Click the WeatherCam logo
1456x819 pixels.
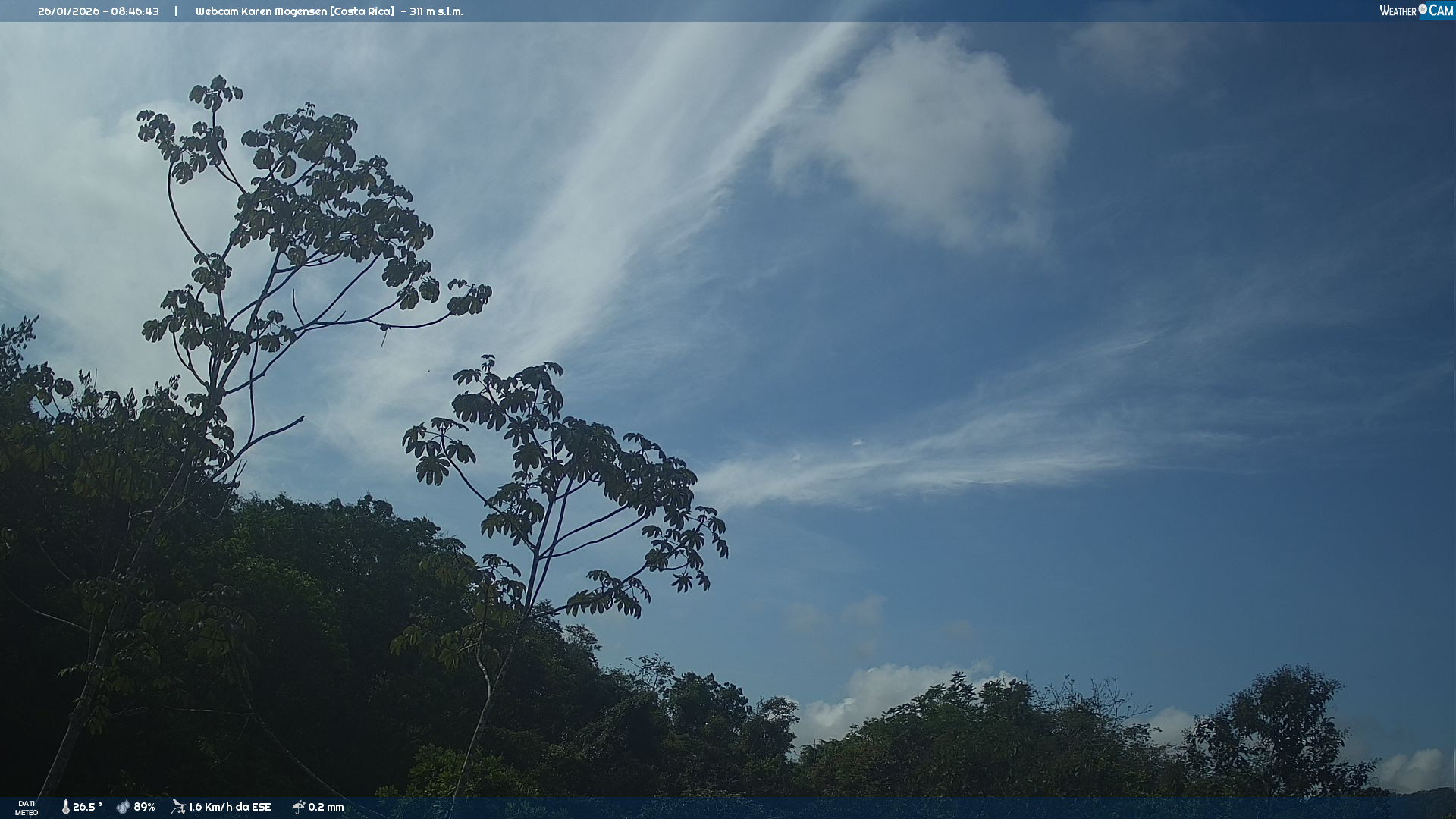(x=1416, y=11)
